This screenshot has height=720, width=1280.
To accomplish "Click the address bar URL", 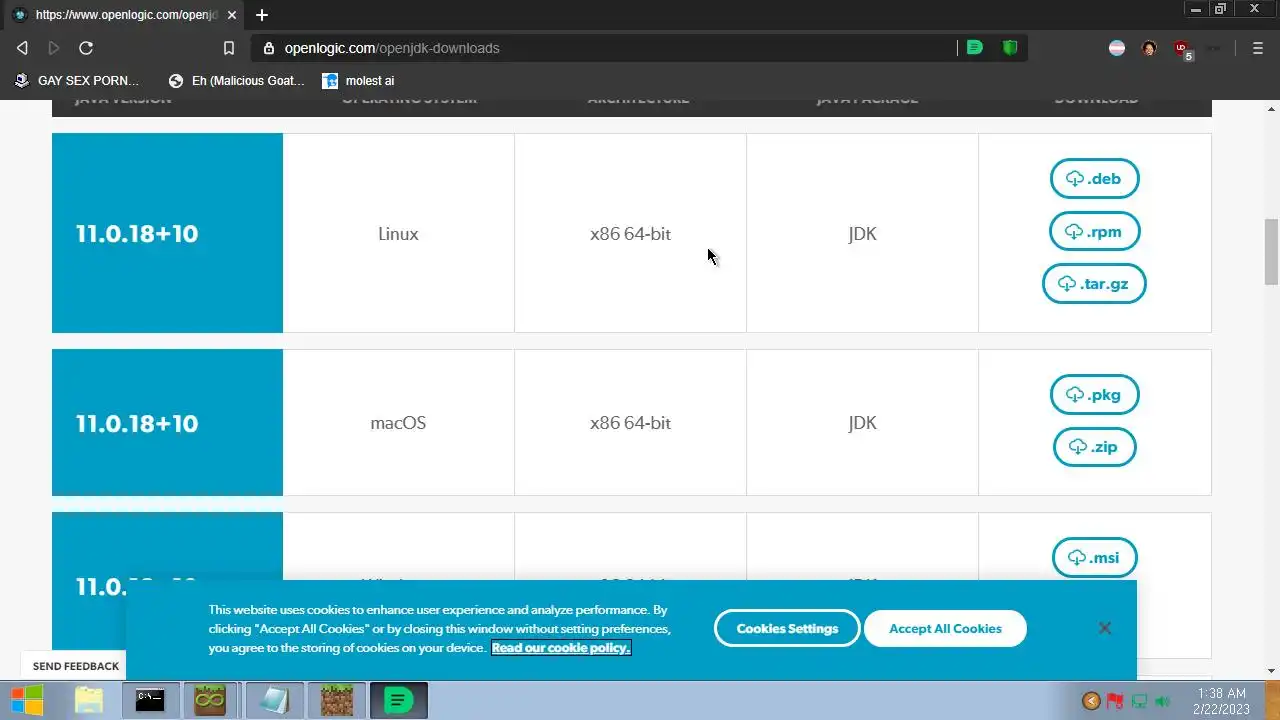I will (392, 48).
